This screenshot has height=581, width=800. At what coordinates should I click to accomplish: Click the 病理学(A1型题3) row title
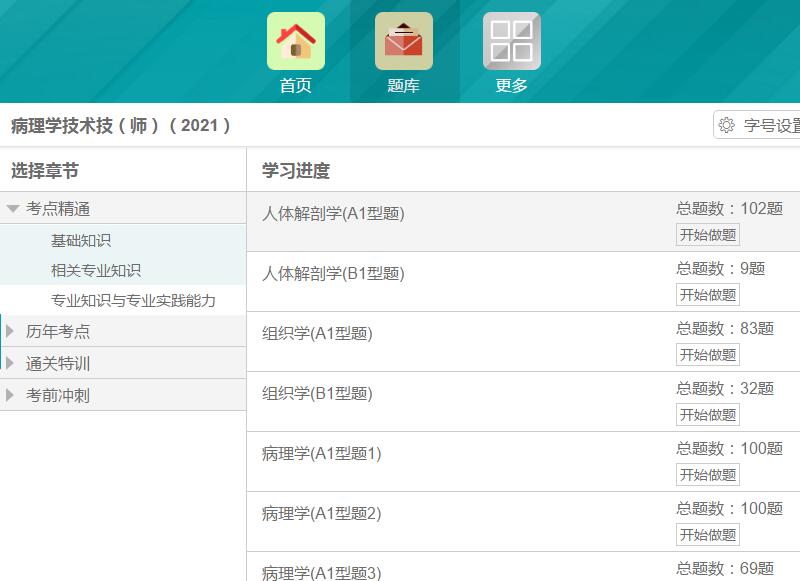[x=322, y=573]
